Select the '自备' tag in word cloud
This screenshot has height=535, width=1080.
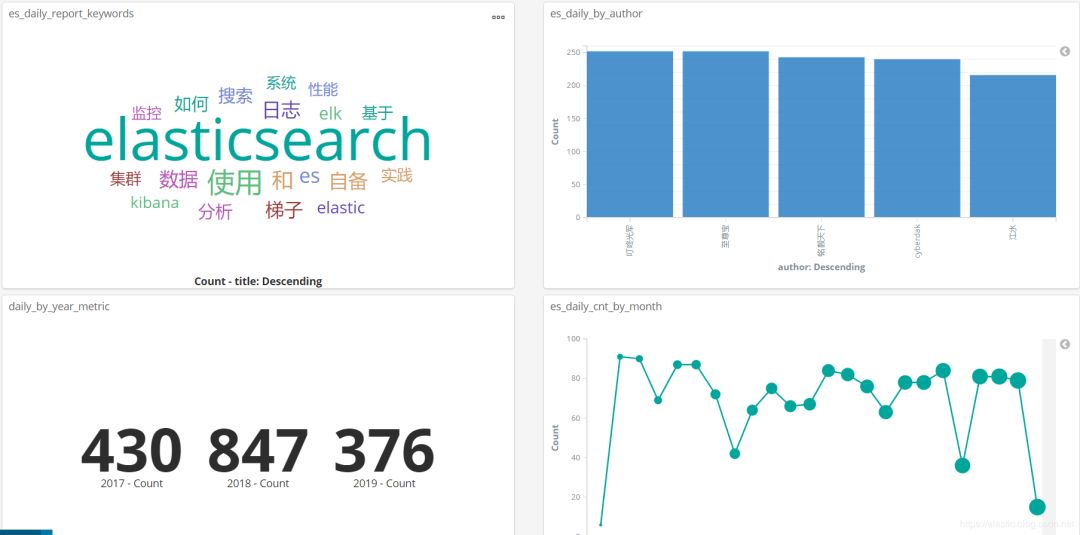pos(349,181)
